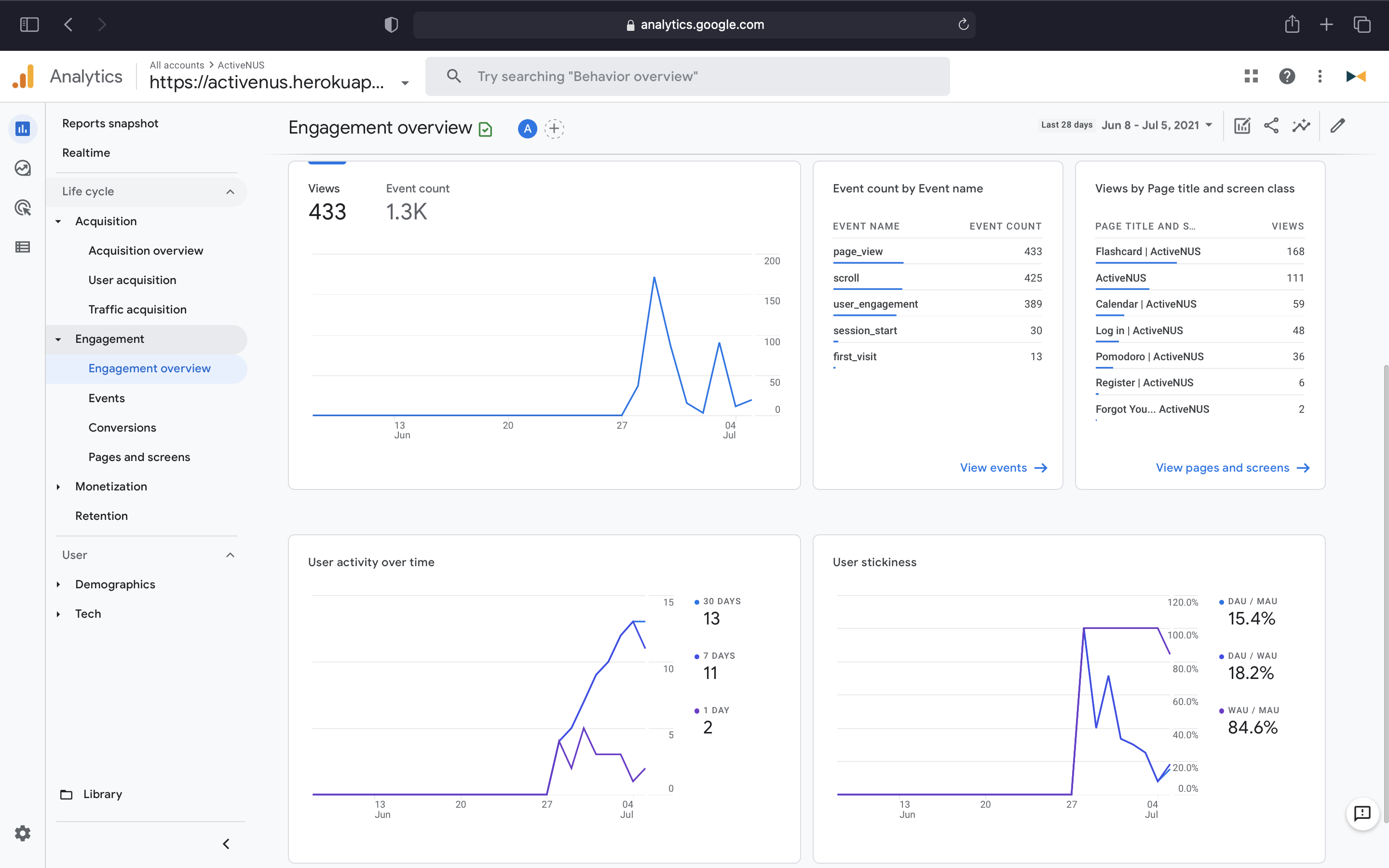Open the Insights sparkle icon
The image size is (1389, 868).
click(x=1301, y=126)
